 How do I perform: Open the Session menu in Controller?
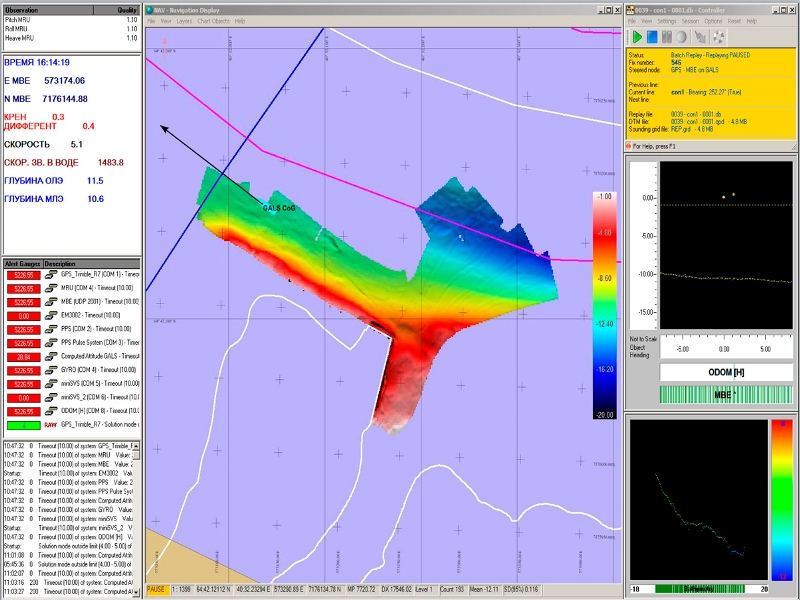[x=690, y=21]
